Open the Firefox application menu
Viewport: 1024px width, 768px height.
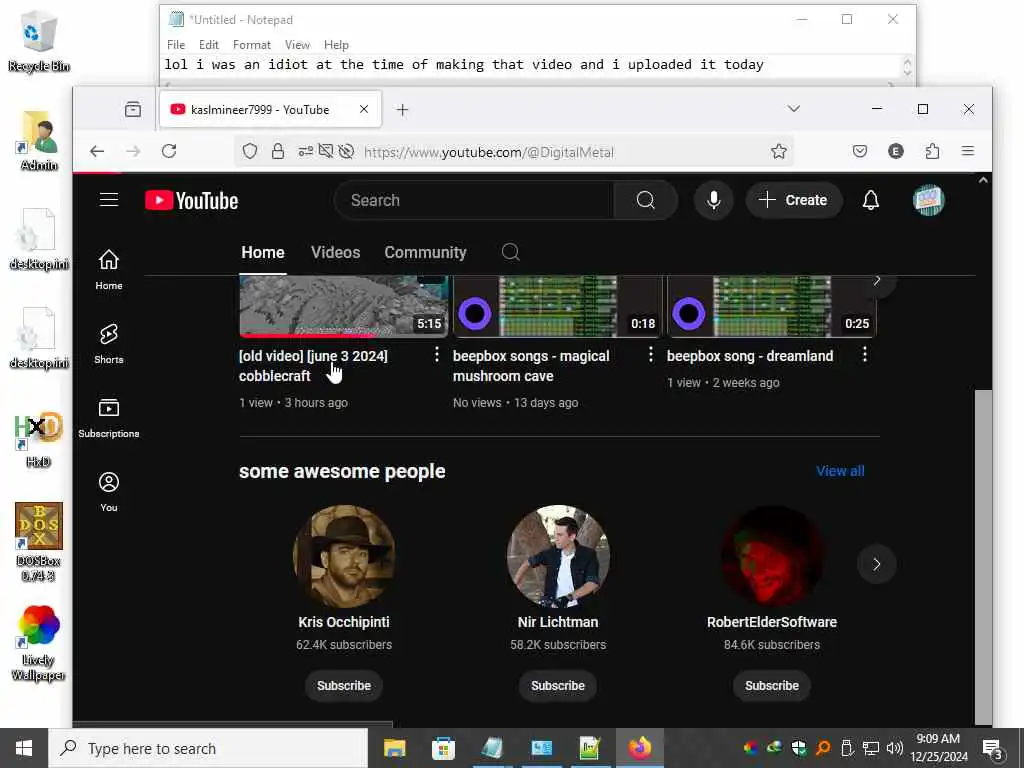[968, 152]
